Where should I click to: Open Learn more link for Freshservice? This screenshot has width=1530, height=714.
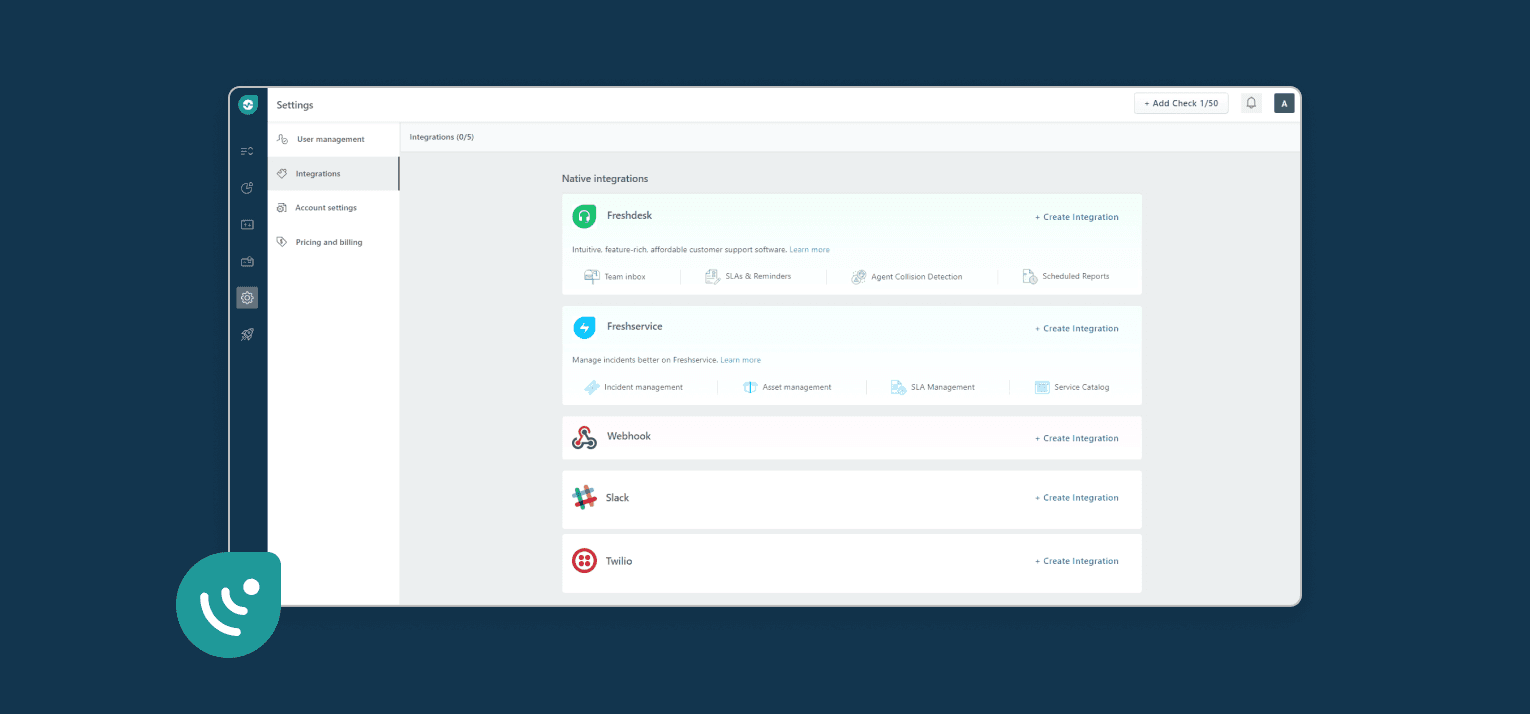[x=740, y=360]
